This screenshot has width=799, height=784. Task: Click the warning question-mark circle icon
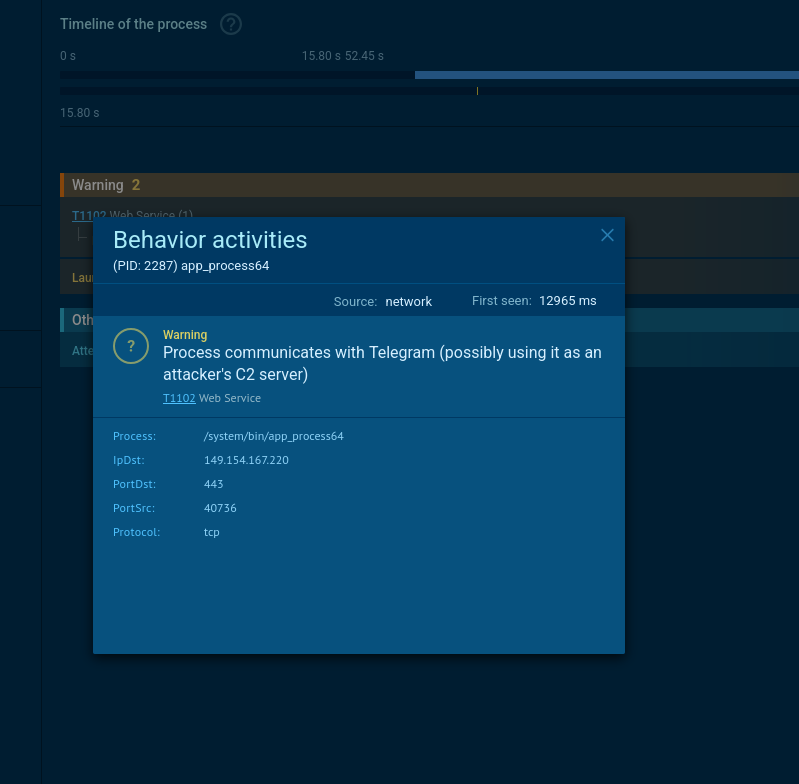click(131, 346)
